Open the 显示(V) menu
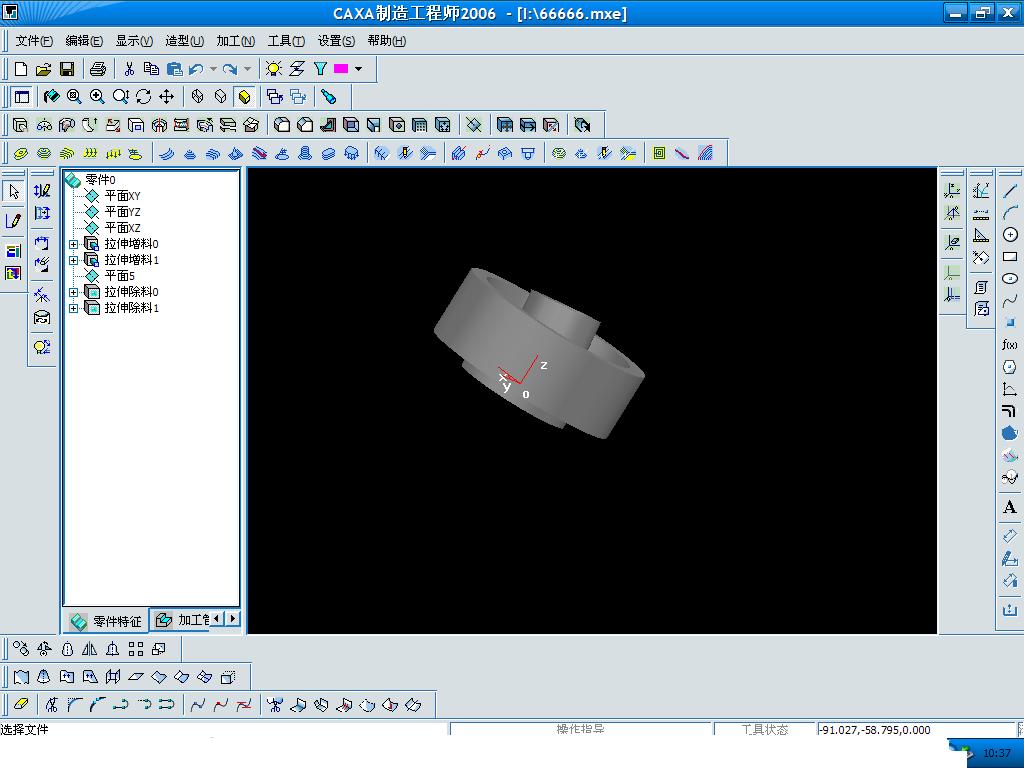This screenshot has height=768, width=1024. 134,40
